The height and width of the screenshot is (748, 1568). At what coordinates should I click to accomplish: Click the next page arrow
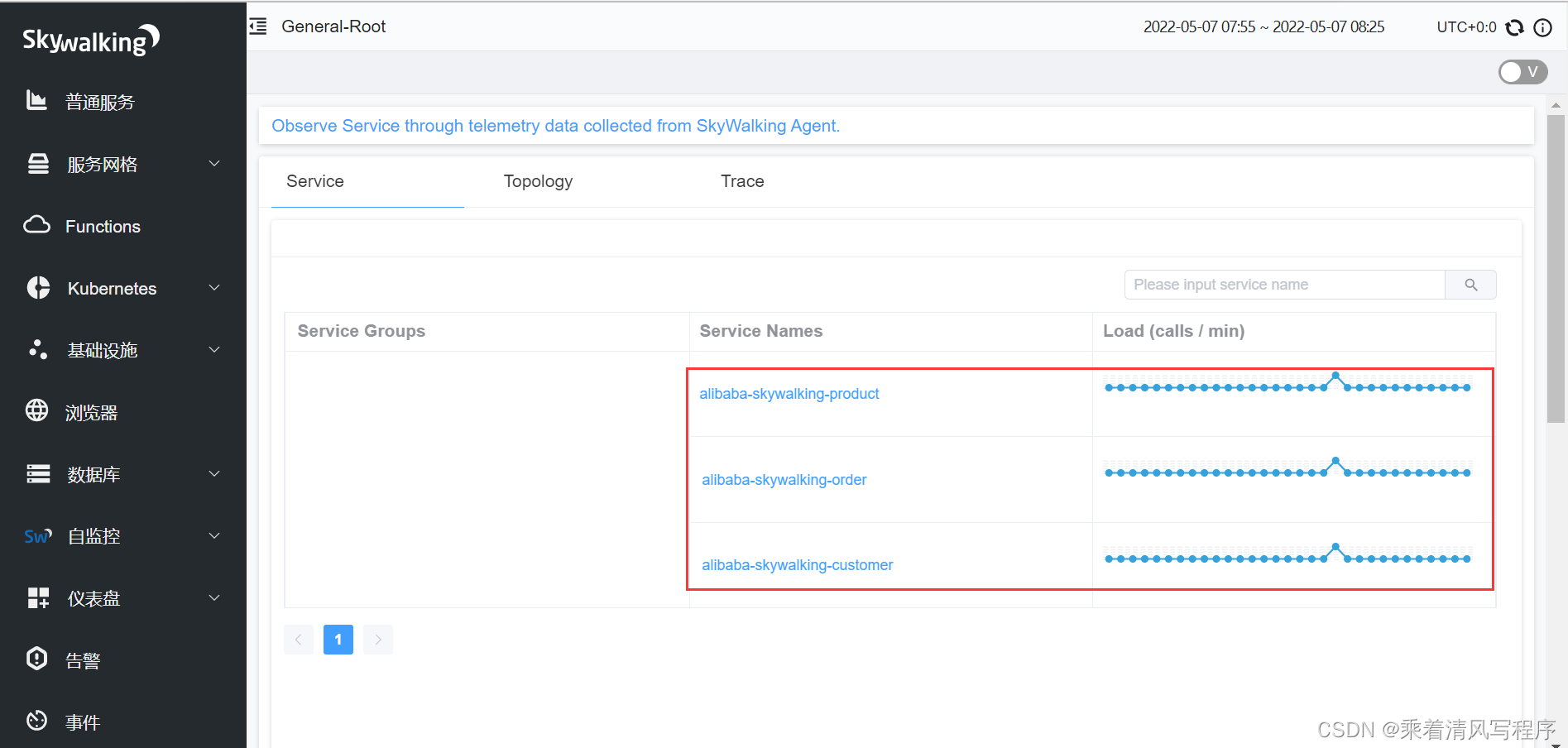click(378, 640)
